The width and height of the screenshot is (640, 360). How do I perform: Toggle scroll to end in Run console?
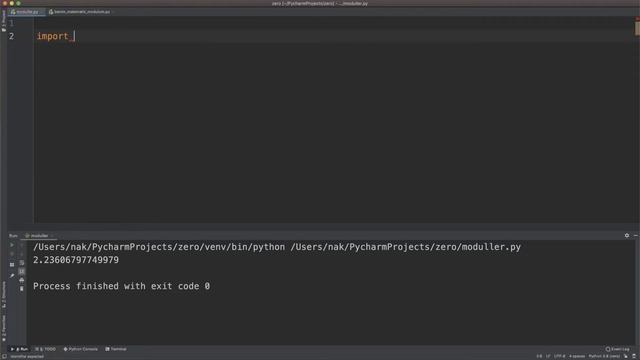22,271
